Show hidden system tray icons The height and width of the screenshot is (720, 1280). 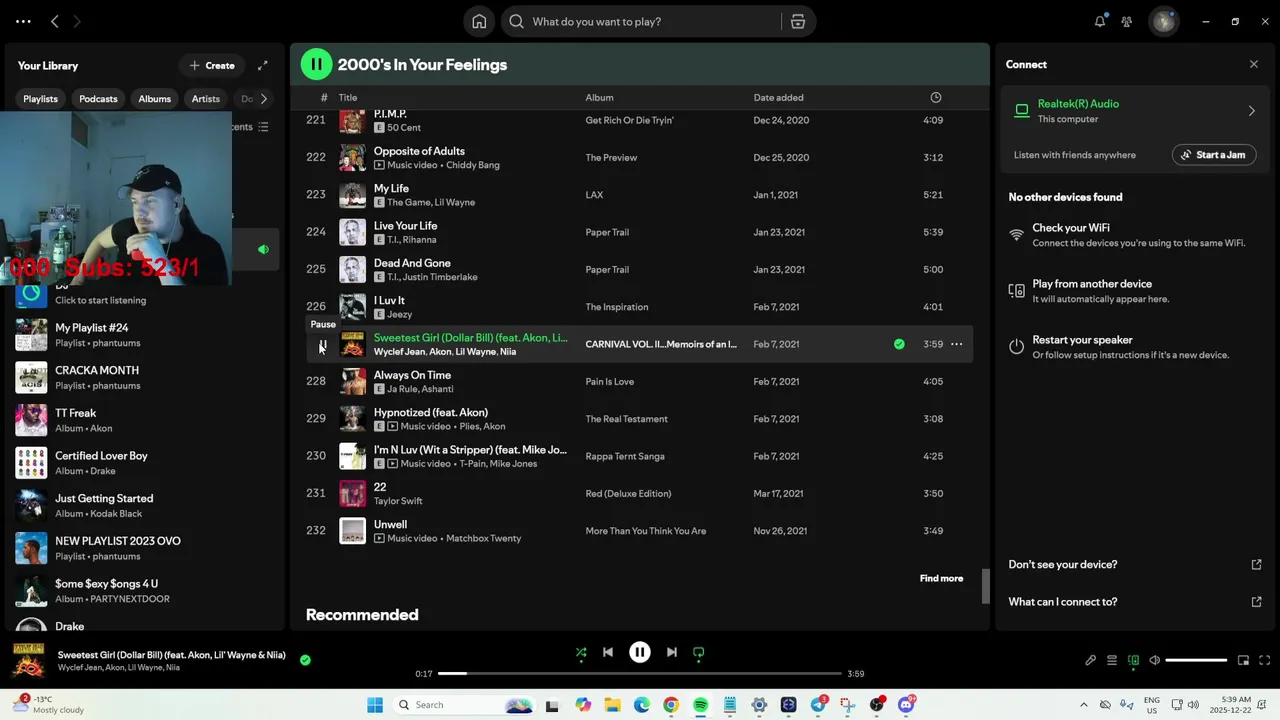click(x=1083, y=705)
